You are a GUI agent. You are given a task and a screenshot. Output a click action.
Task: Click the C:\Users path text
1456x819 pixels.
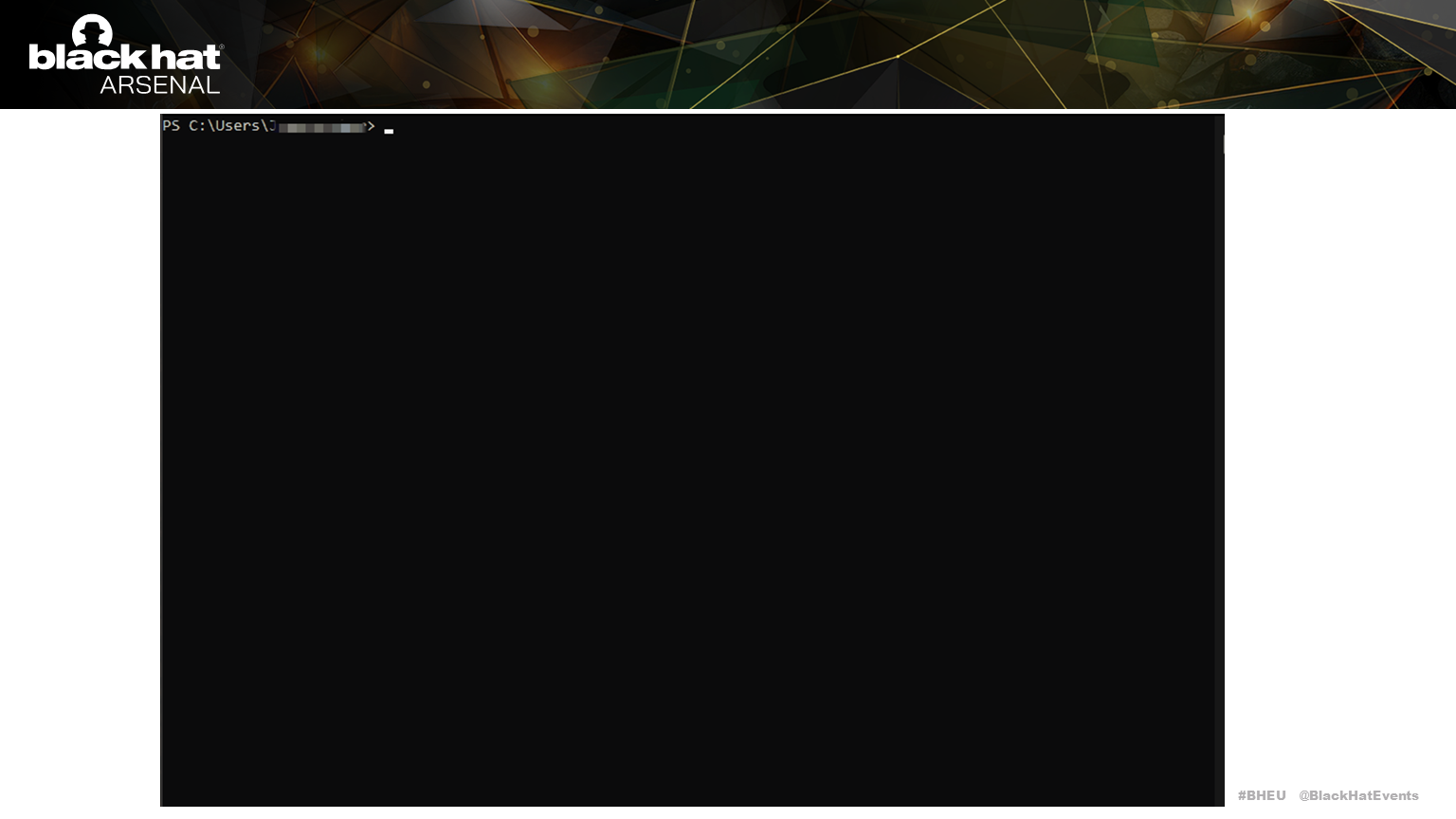click(x=227, y=126)
